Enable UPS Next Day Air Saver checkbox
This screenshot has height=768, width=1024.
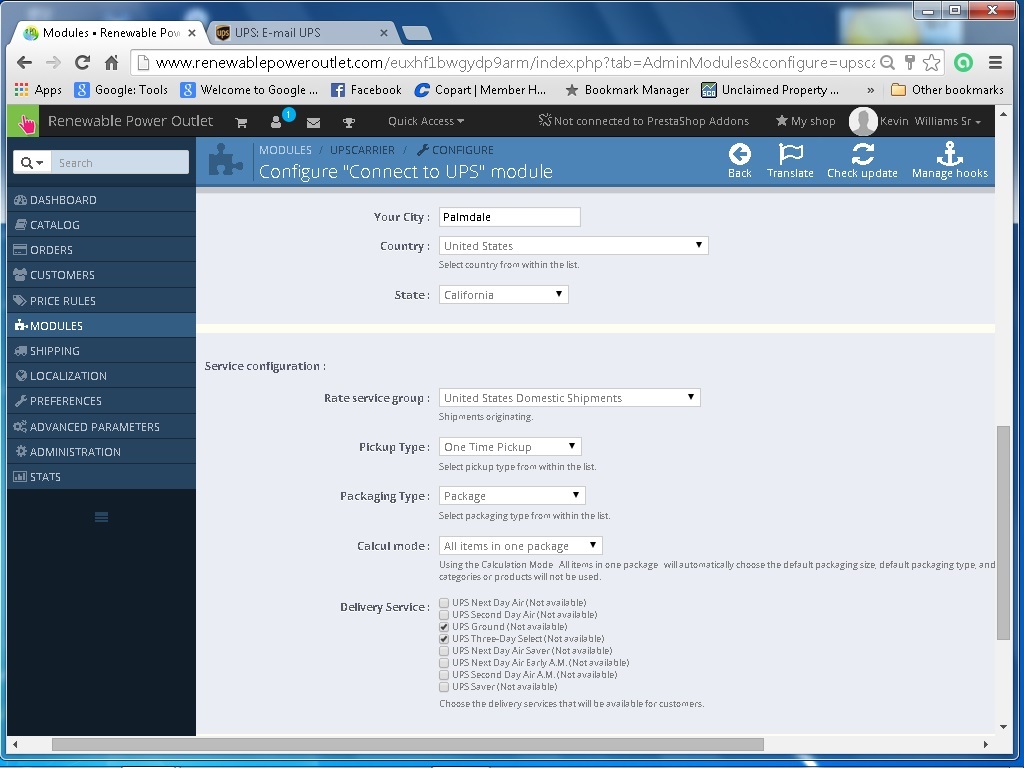click(x=444, y=650)
